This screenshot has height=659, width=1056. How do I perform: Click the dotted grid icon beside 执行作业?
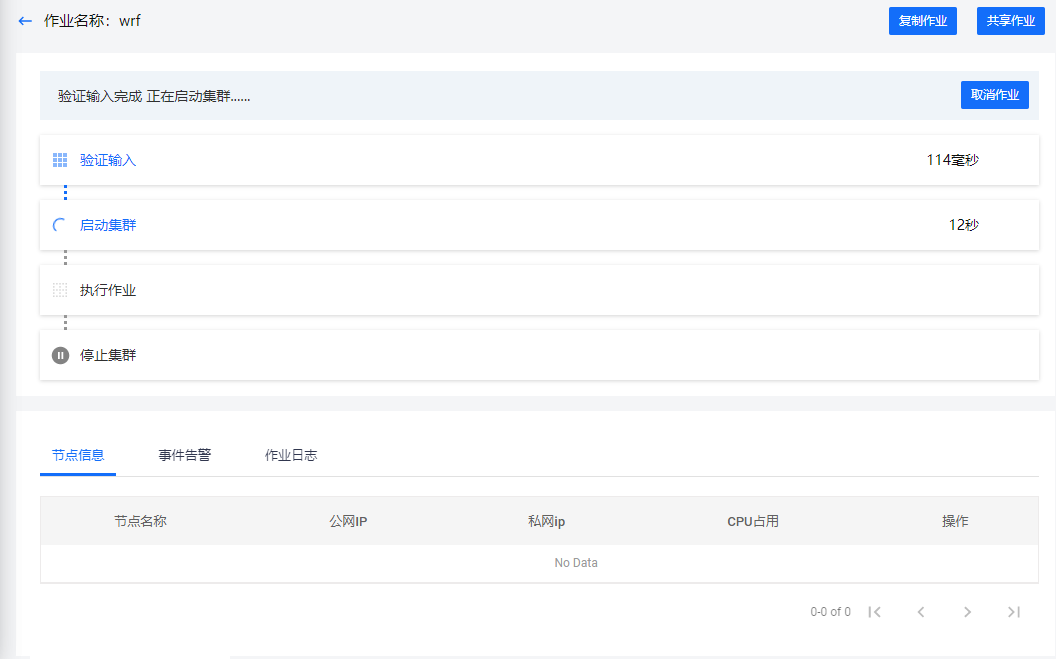[60, 290]
